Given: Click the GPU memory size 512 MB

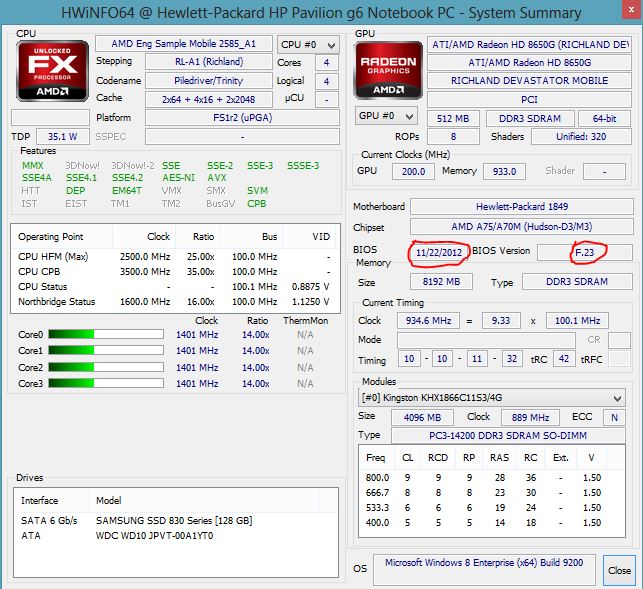Looking at the screenshot, I should click(453, 119).
